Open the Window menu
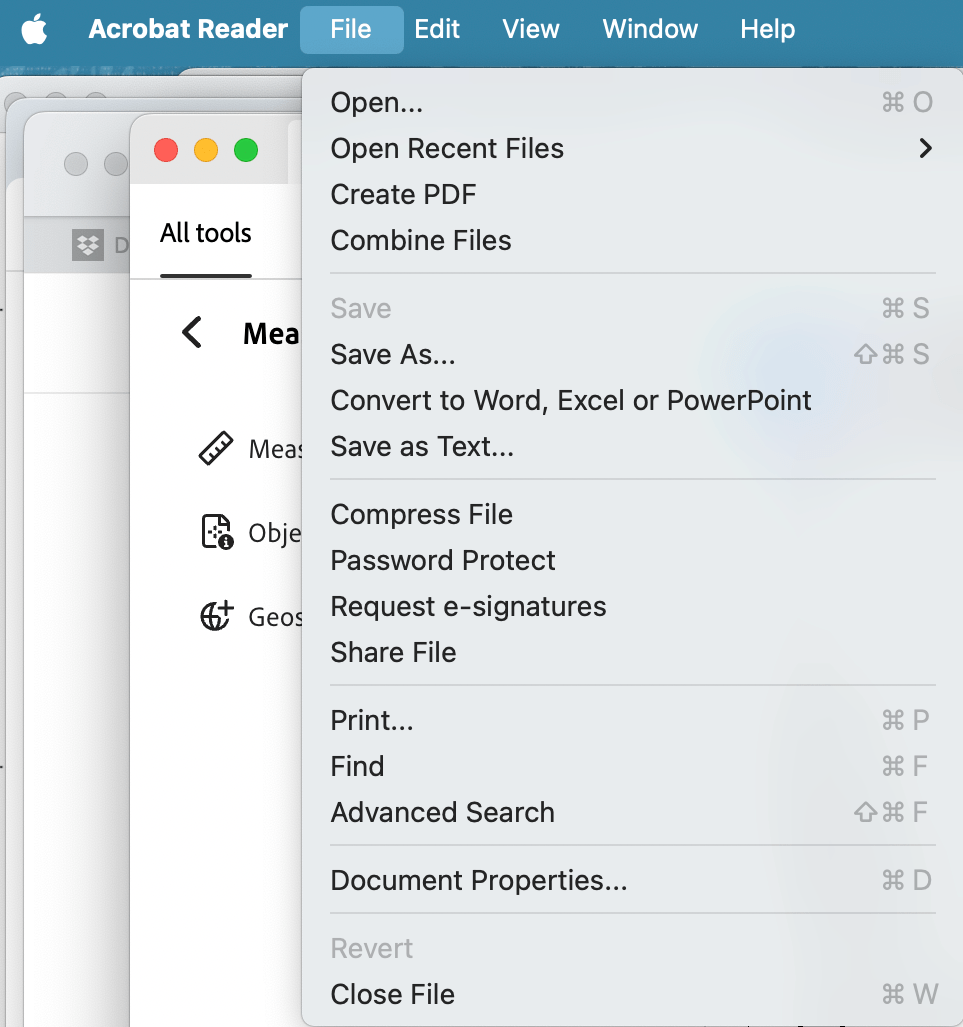This screenshot has height=1027, width=963. click(649, 29)
